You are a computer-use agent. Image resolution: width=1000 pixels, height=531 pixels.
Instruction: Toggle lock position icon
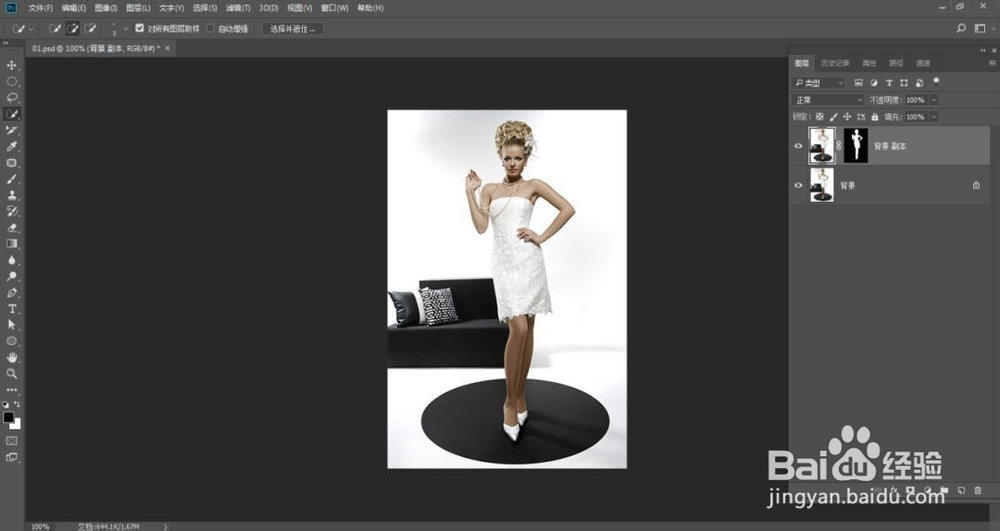pos(847,117)
